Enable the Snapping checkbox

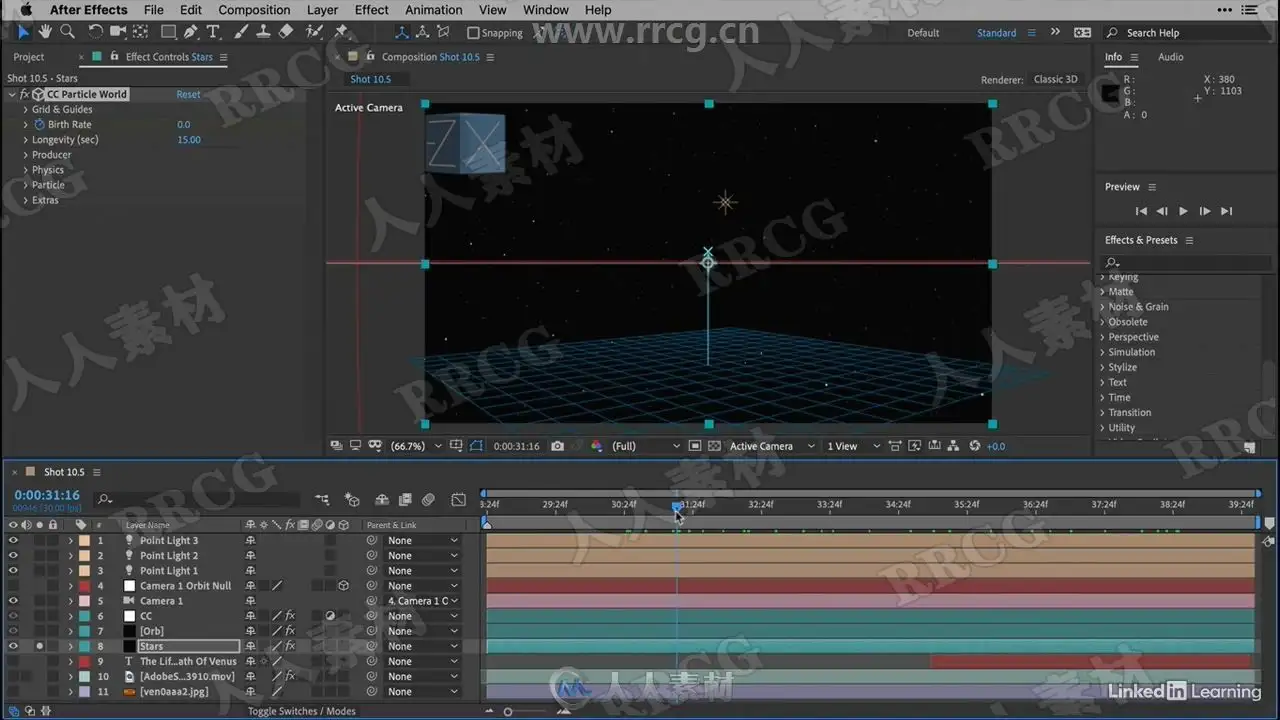[x=474, y=33]
